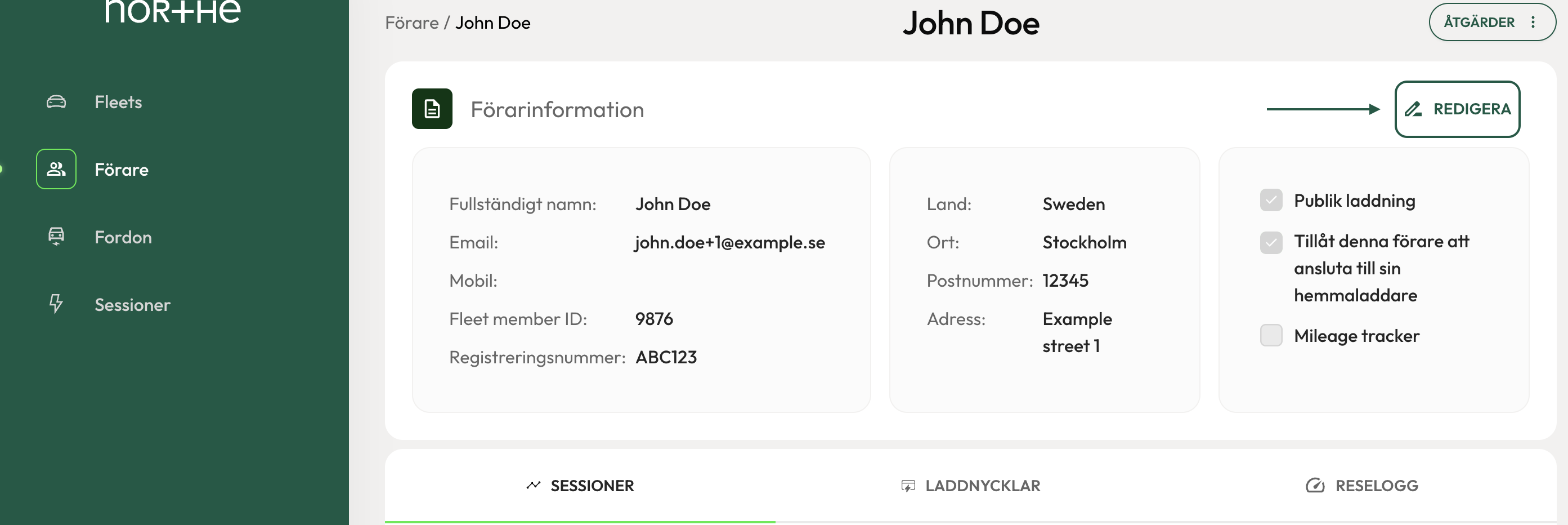Click the Sessioner chart line icon
The image size is (1568, 525).
tap(533, 486)
